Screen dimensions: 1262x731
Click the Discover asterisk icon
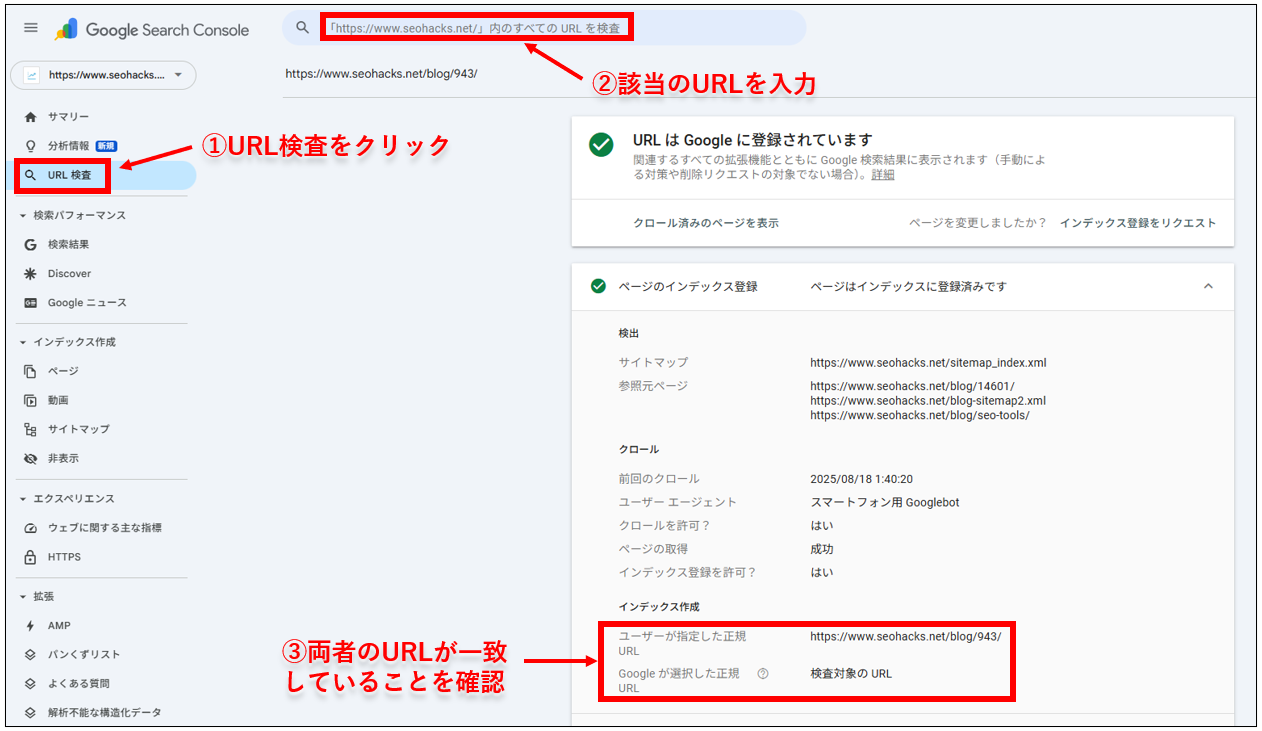pyautogui.click(x=30, y=273)
